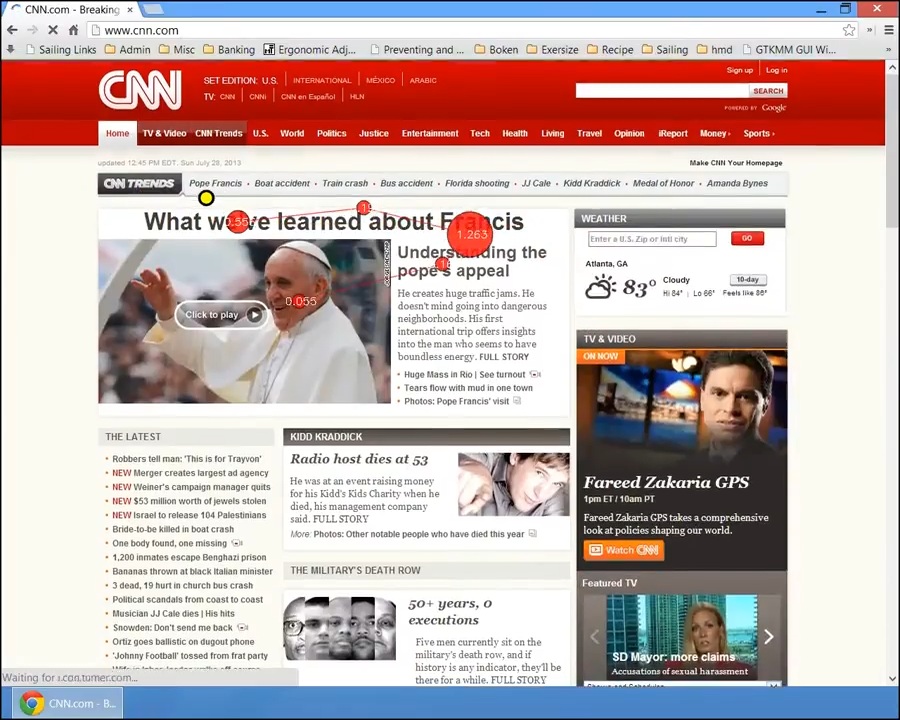
Task: Show next Featured TV item arrow
Action: (x=769, y=636)
